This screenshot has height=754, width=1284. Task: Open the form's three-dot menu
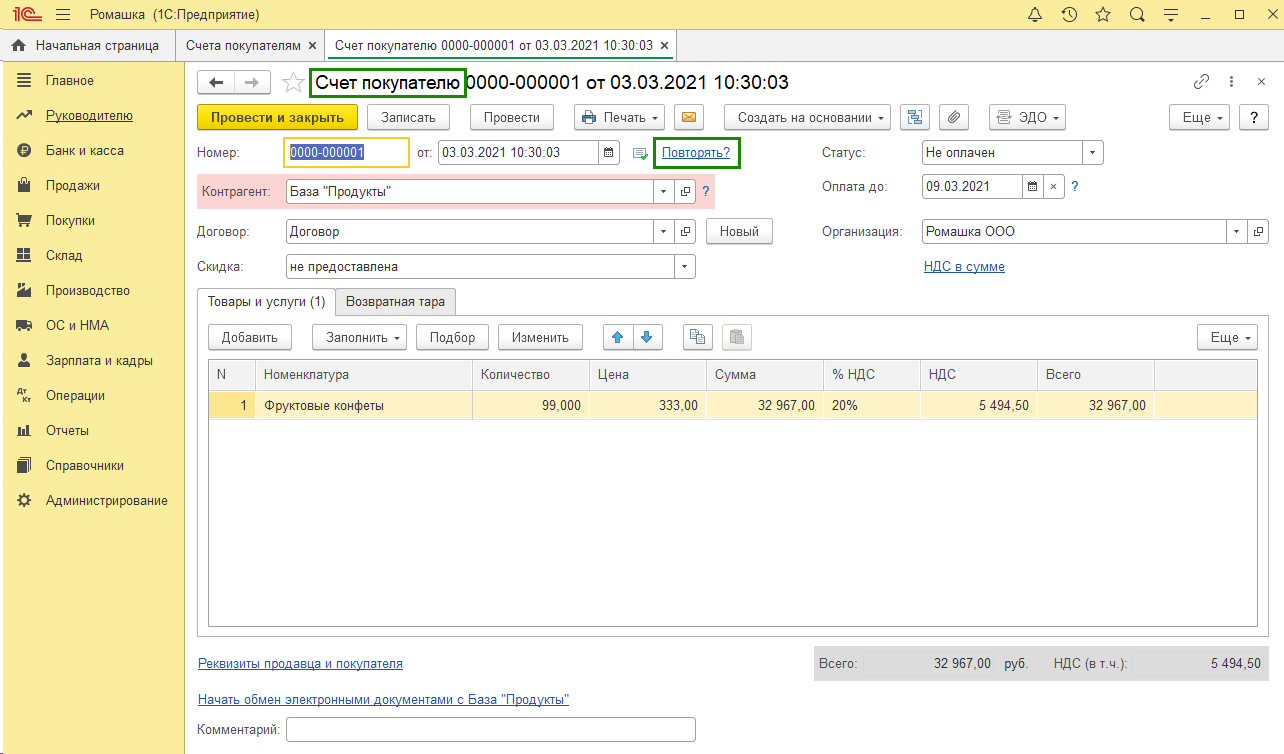click(1231, 82)
